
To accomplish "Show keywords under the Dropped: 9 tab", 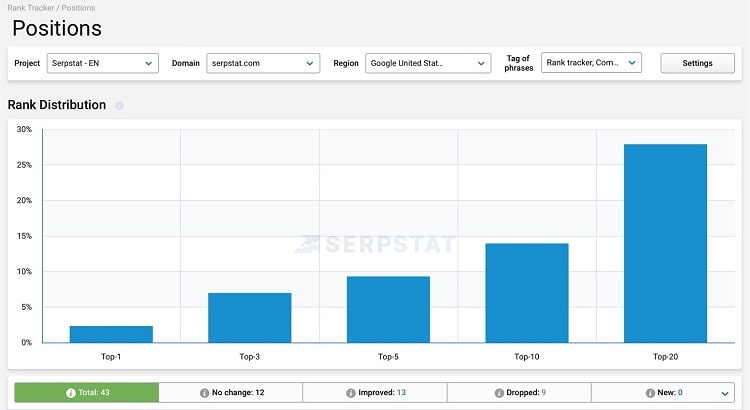I will pyautogui.click(x=519, y=392).
